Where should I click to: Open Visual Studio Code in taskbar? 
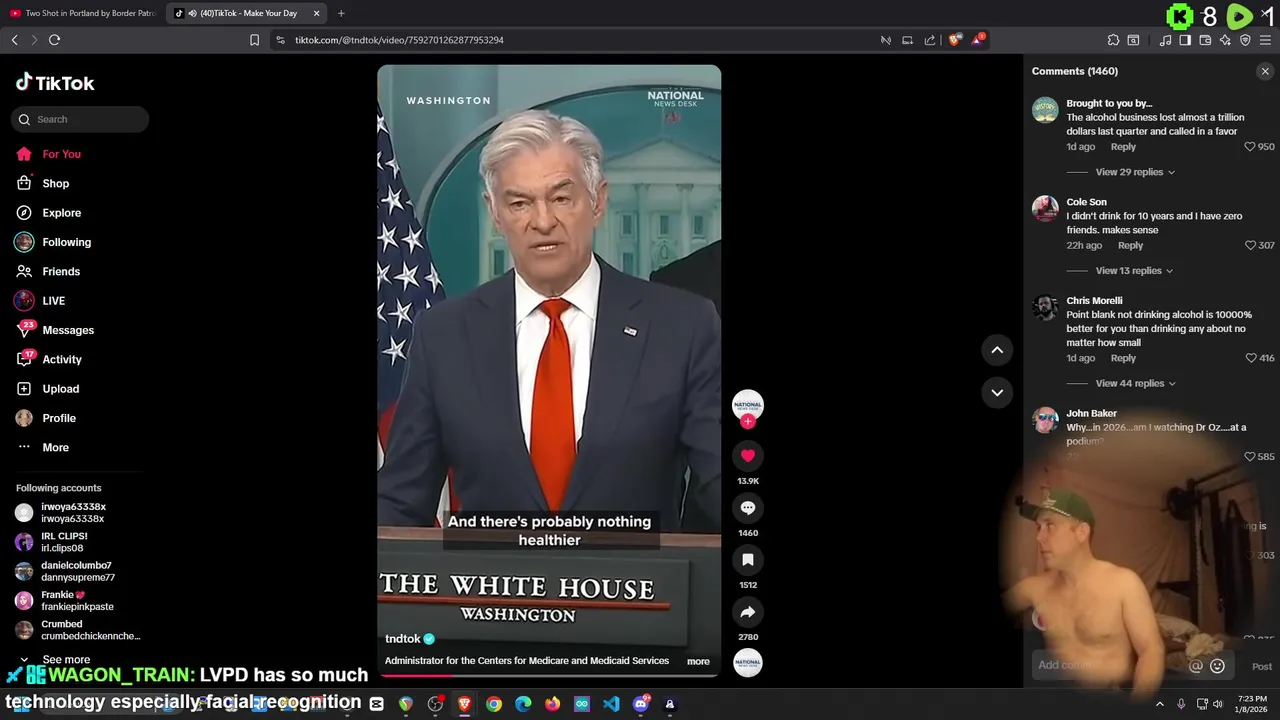611,704
